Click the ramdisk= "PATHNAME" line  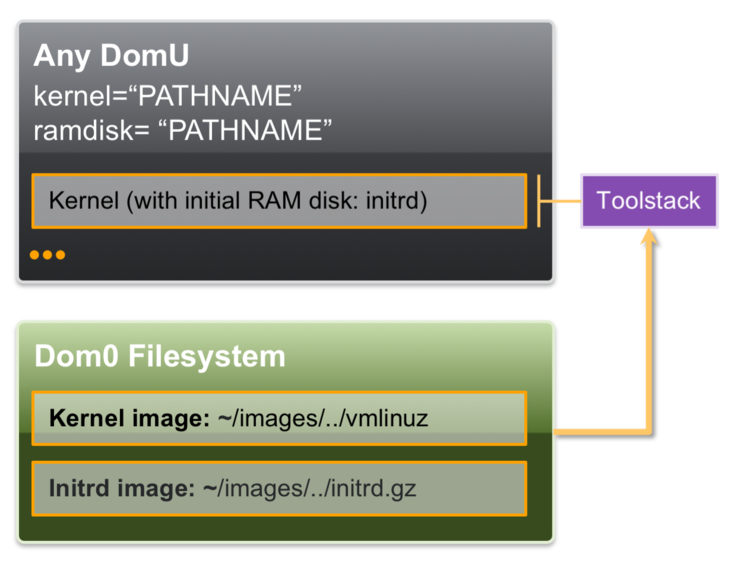pos(183,129)
